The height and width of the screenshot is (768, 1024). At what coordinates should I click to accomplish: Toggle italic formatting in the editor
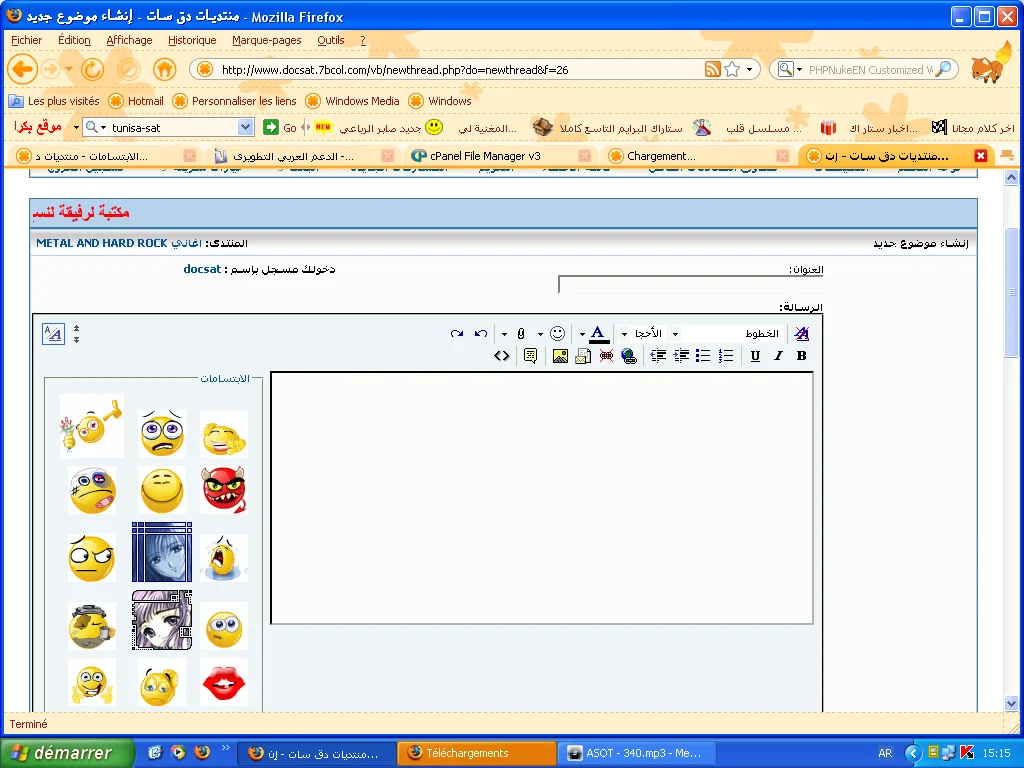point(778,356)
